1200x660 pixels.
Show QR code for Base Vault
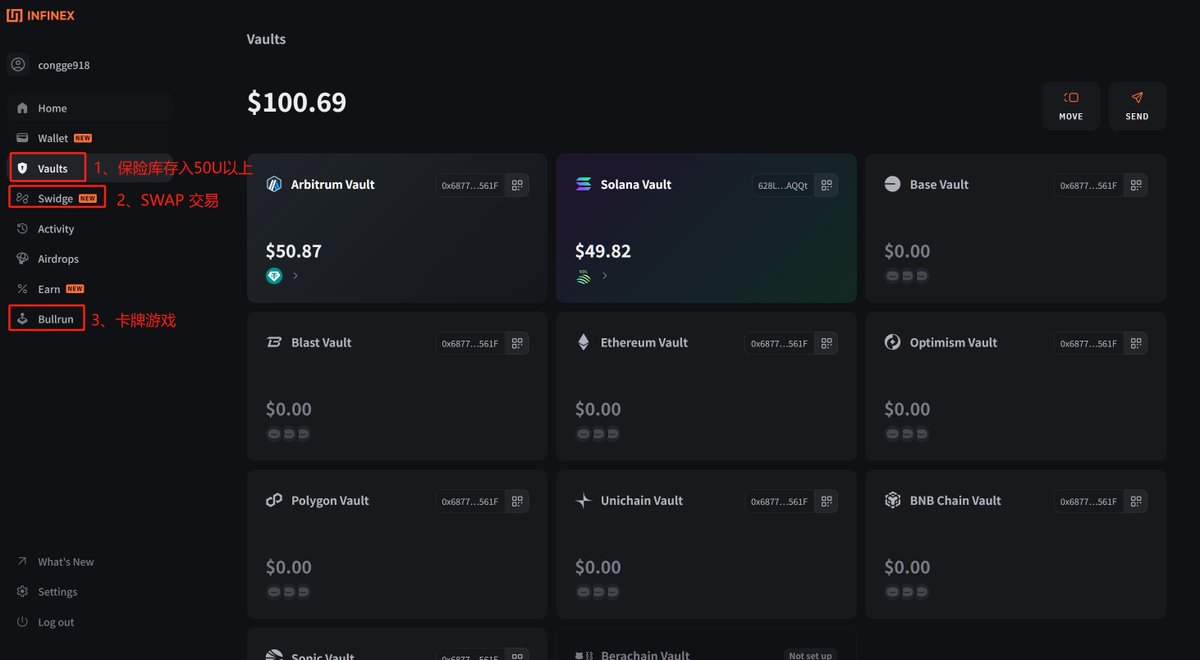pos(1135,185)
